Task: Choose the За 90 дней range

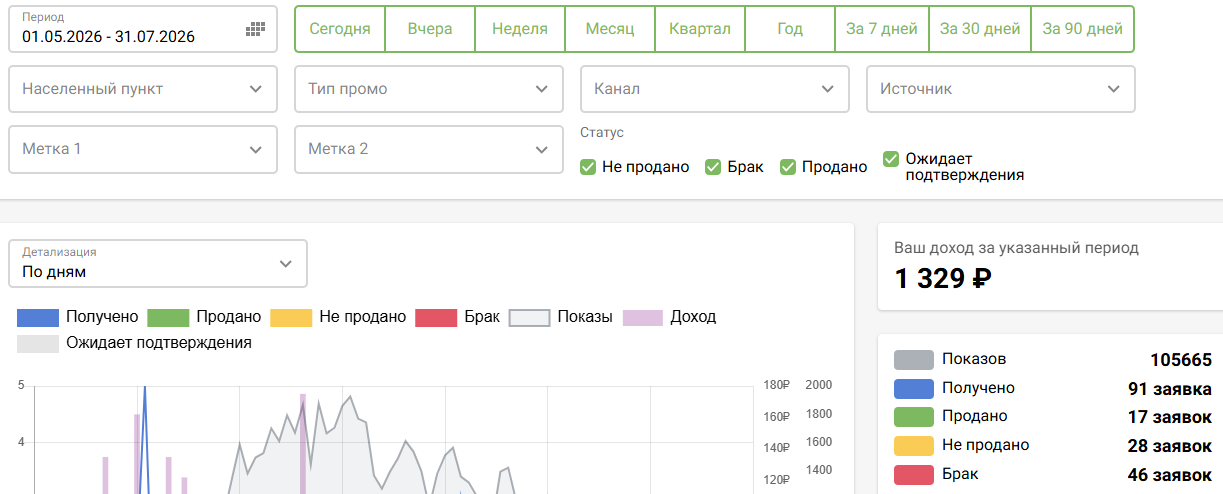Action: [x=1082, y=29]
